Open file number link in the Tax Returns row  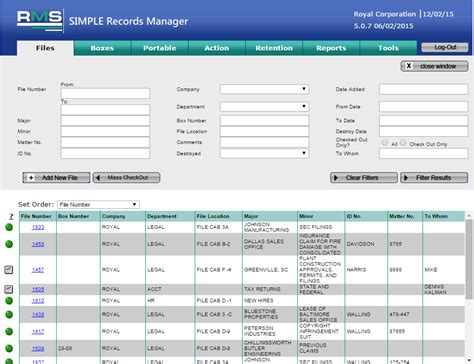tap(38, 289)
